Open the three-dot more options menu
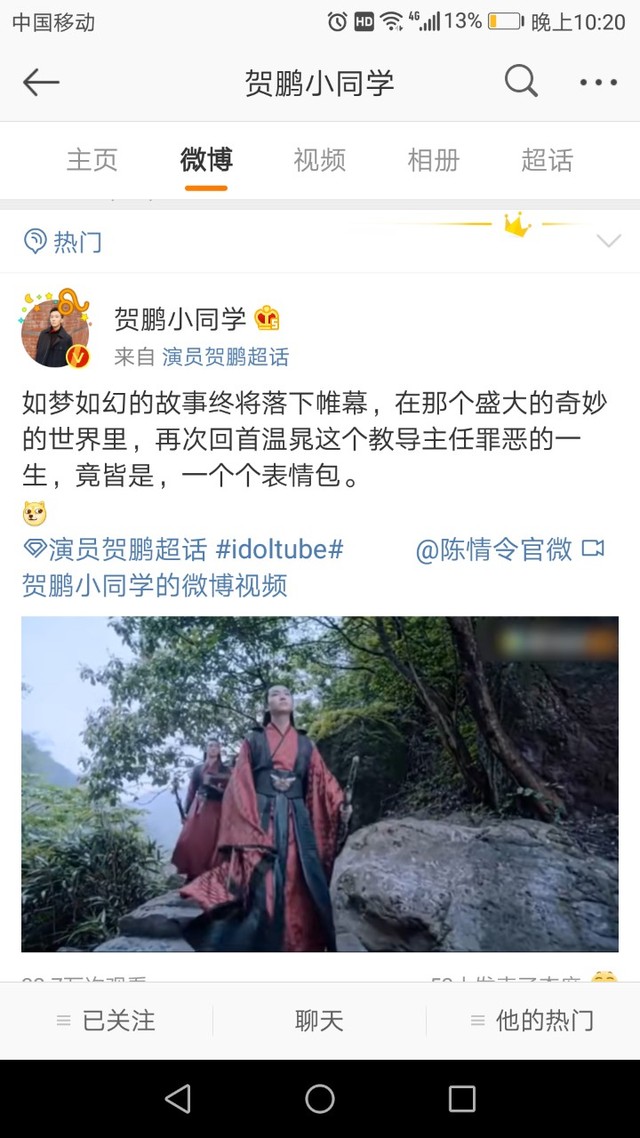The width and height of the screenshot is (640, 1138). (599, 83)
